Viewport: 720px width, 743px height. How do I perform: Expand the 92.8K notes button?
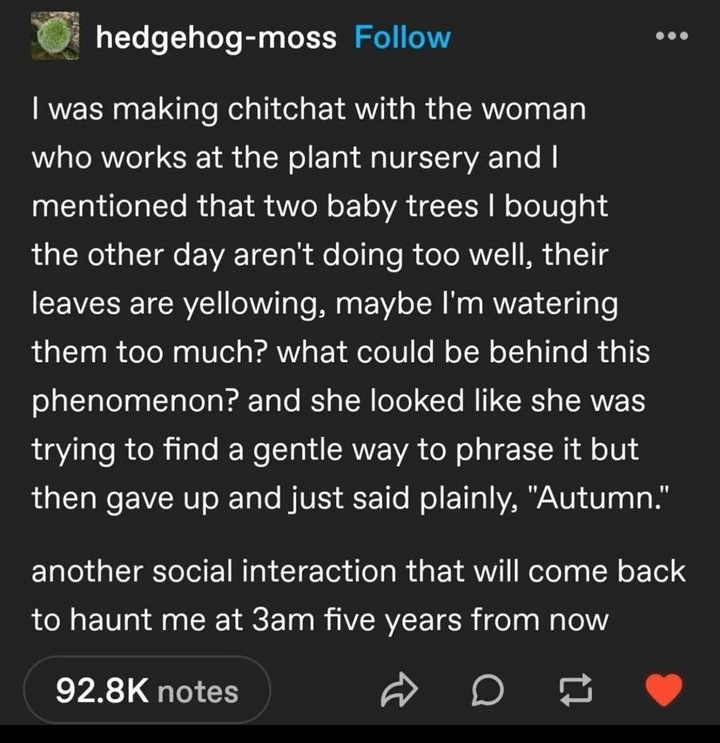coord(147,690)
